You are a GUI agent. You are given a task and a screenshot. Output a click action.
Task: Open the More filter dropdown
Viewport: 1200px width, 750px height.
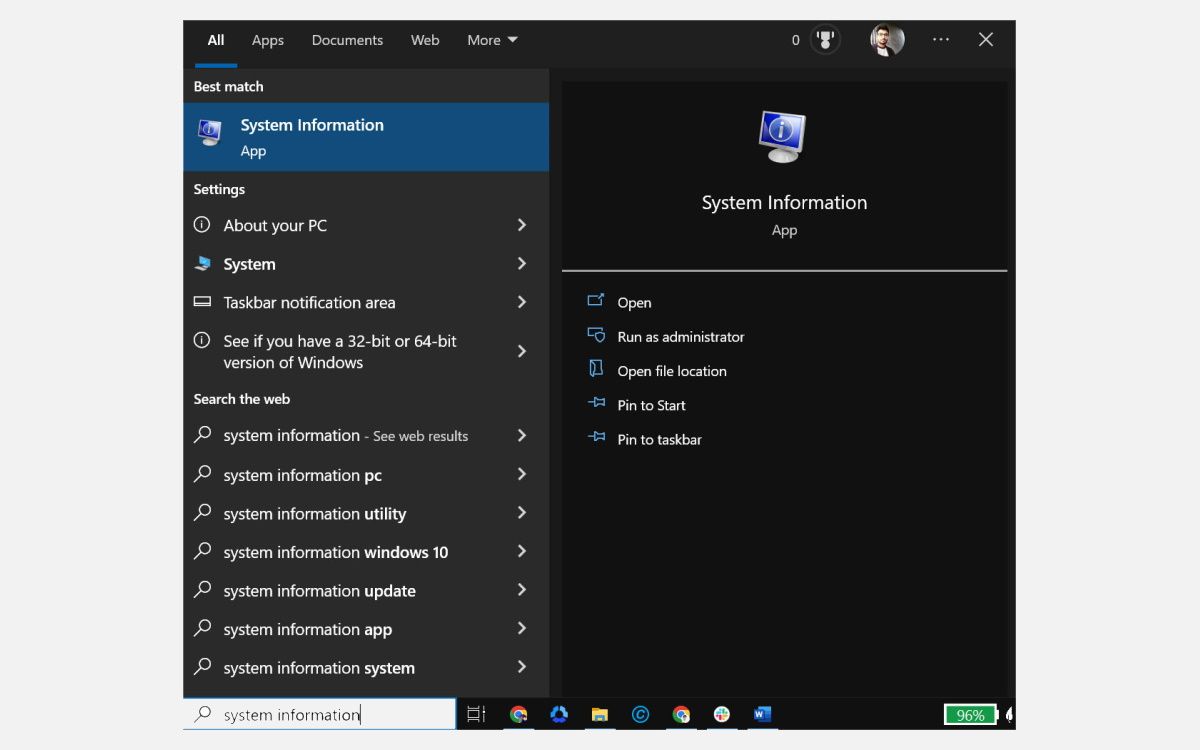click(492, 40)
